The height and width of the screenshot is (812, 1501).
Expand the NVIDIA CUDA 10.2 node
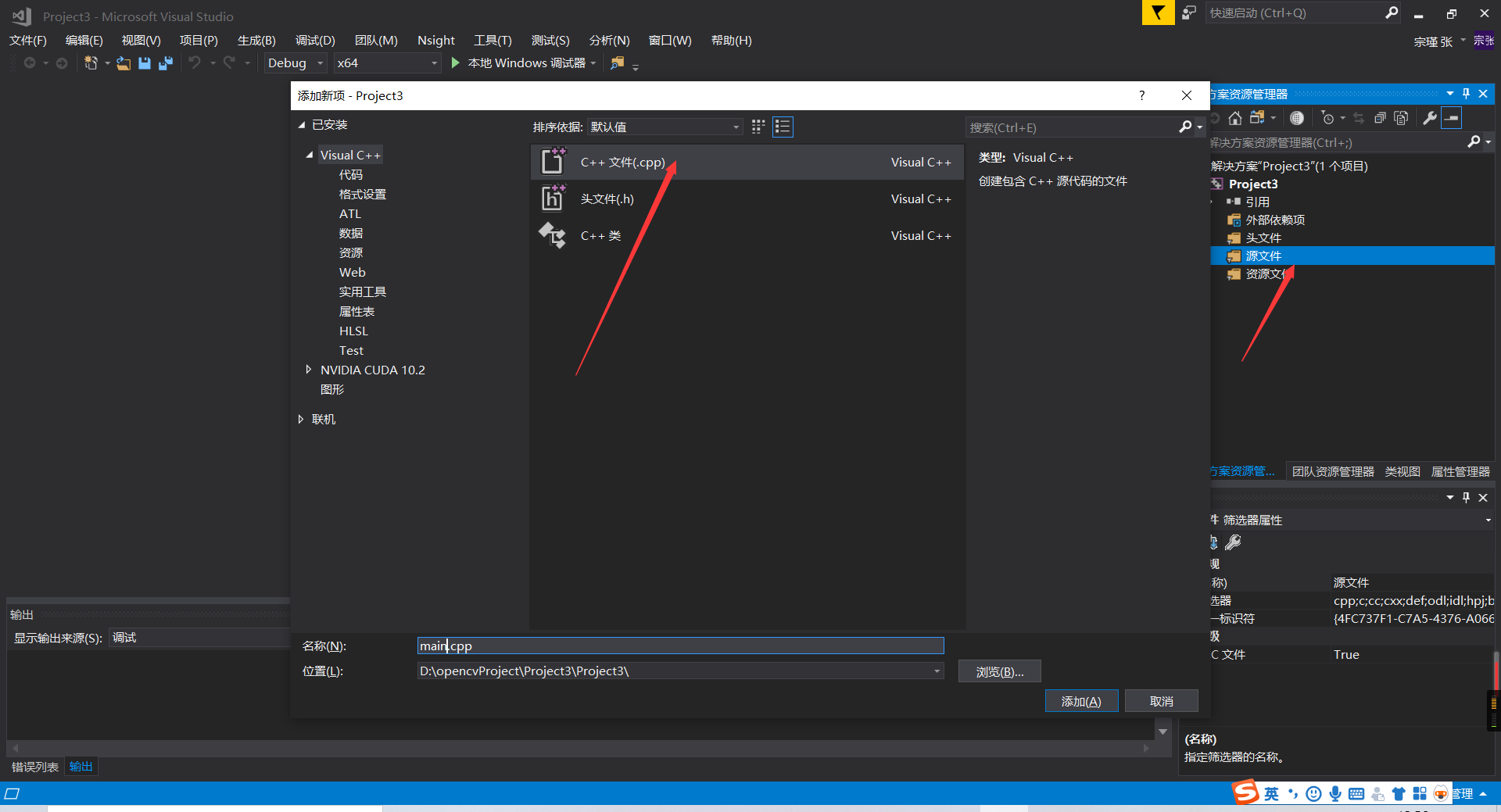coord(309,370)
